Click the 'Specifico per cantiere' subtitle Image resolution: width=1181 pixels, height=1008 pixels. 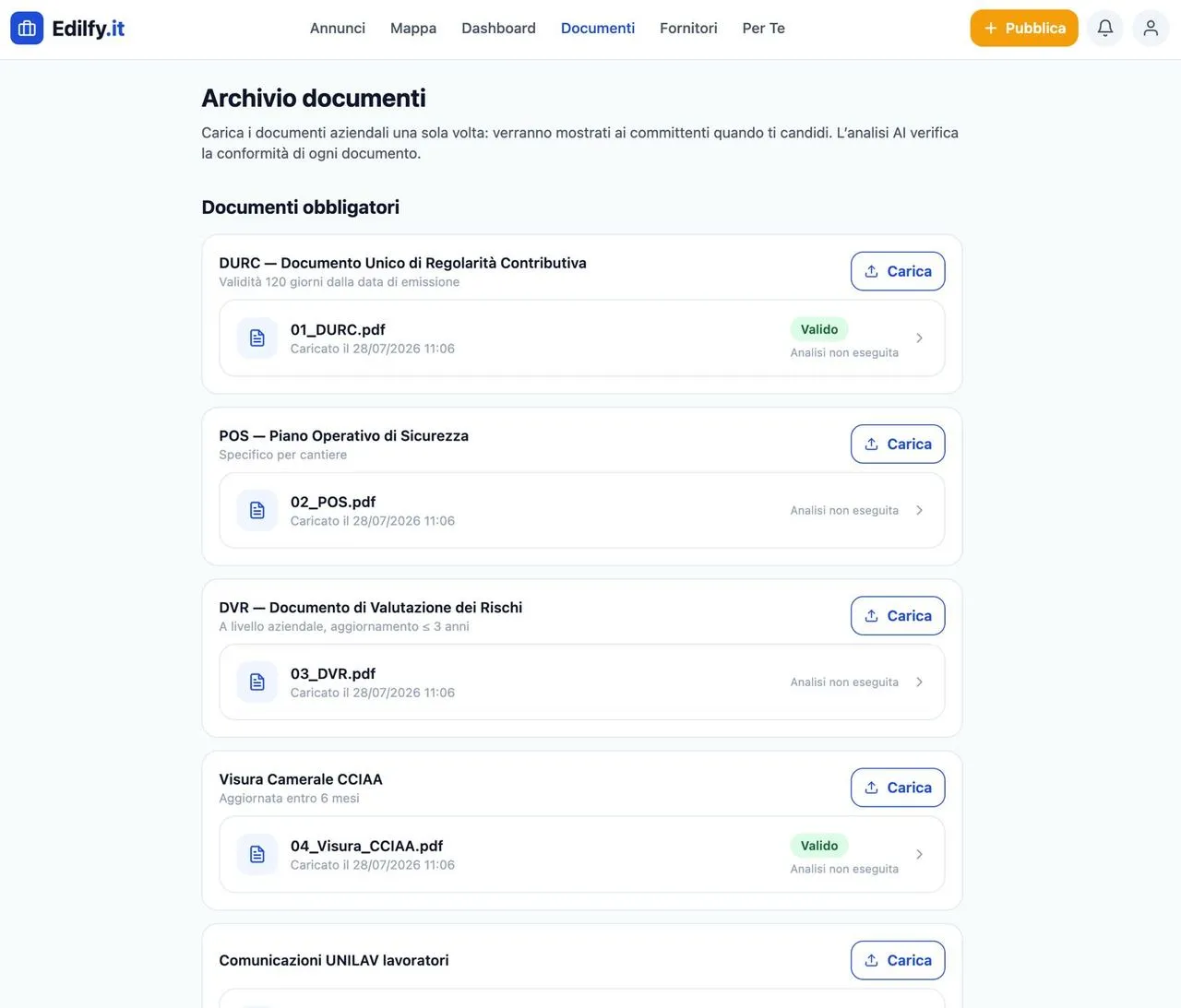click(x=282, y=455)
